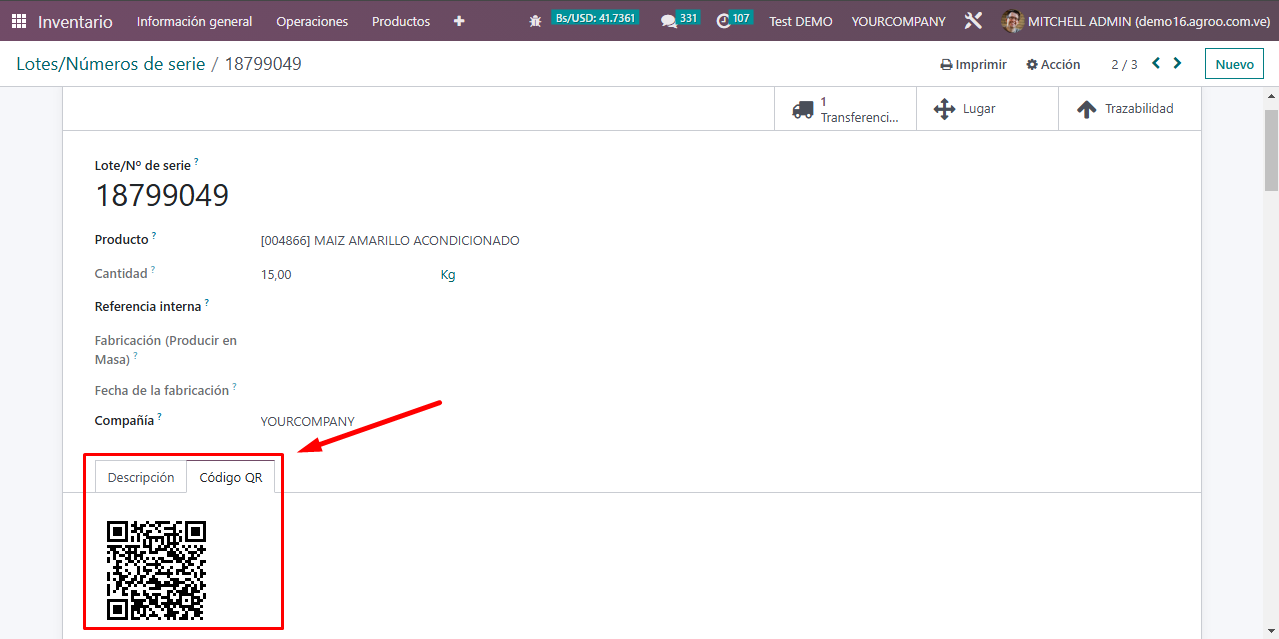Open Operaciones menu
Image resolution: width=1279 pixels, height=639 pixels.
click(x=312, y=21)
